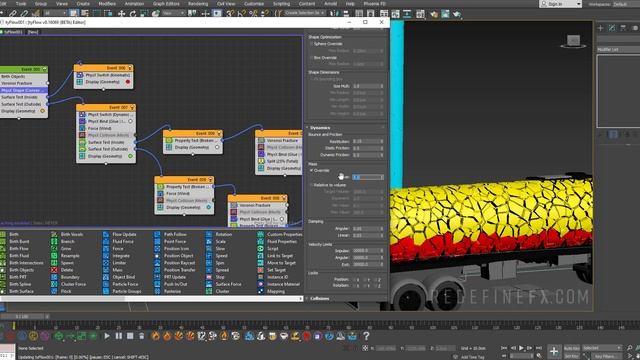Viewport: 640px width, 360px height.
Task: Click the Pause button in Phoenix toolbar
Action: click(118, 336)
